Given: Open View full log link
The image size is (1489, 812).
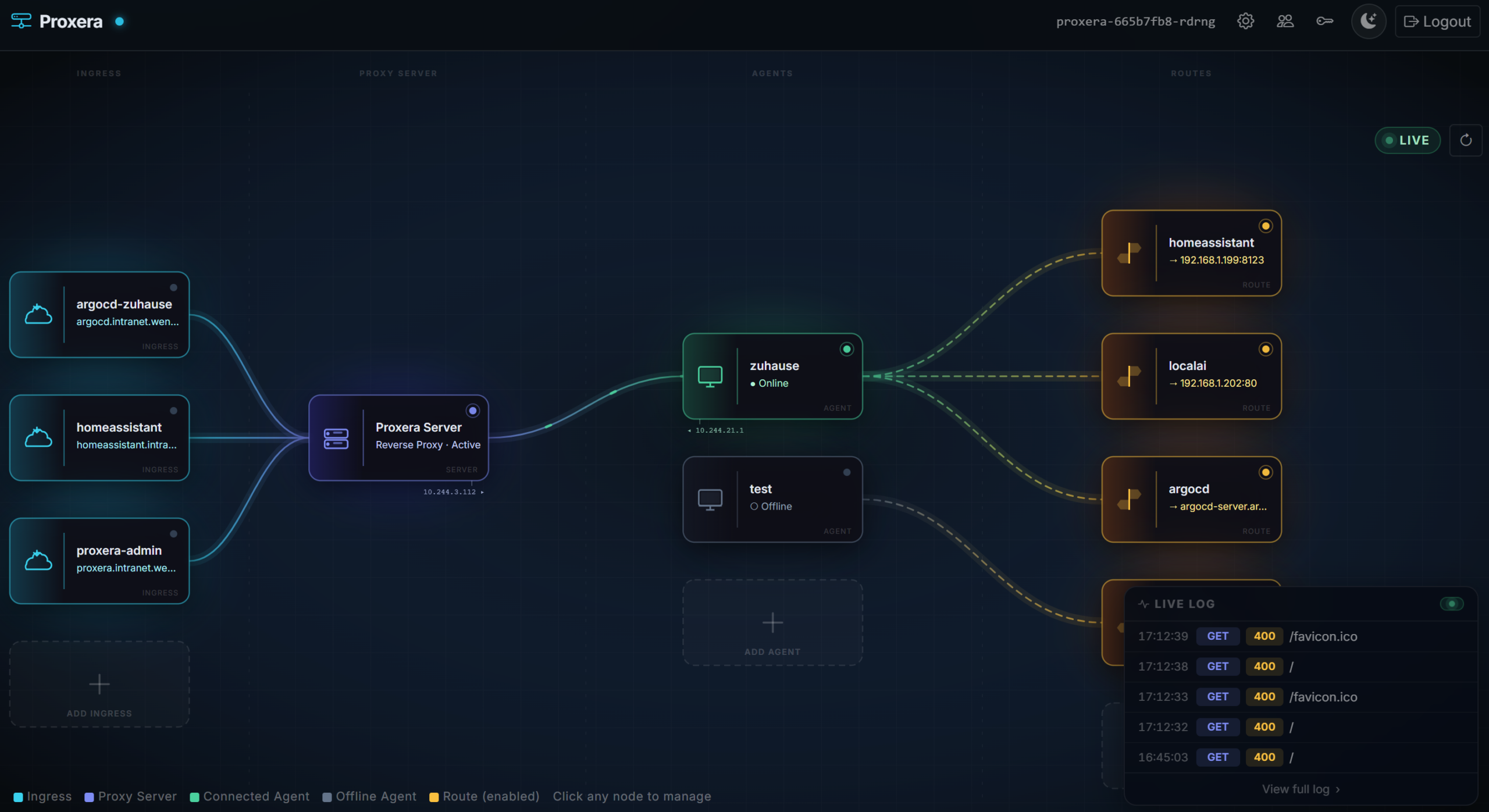Looking at the screenshot, I should pyautogui.click(x=1301, y=789).
